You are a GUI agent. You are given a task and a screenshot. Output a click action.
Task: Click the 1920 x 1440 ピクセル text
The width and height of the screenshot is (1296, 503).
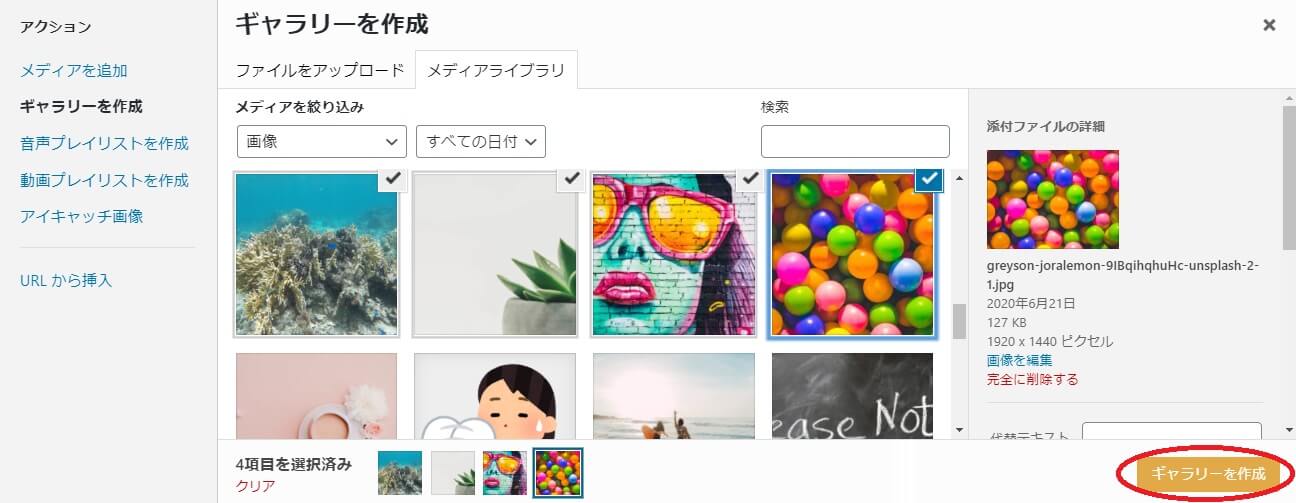(1050, 341)
